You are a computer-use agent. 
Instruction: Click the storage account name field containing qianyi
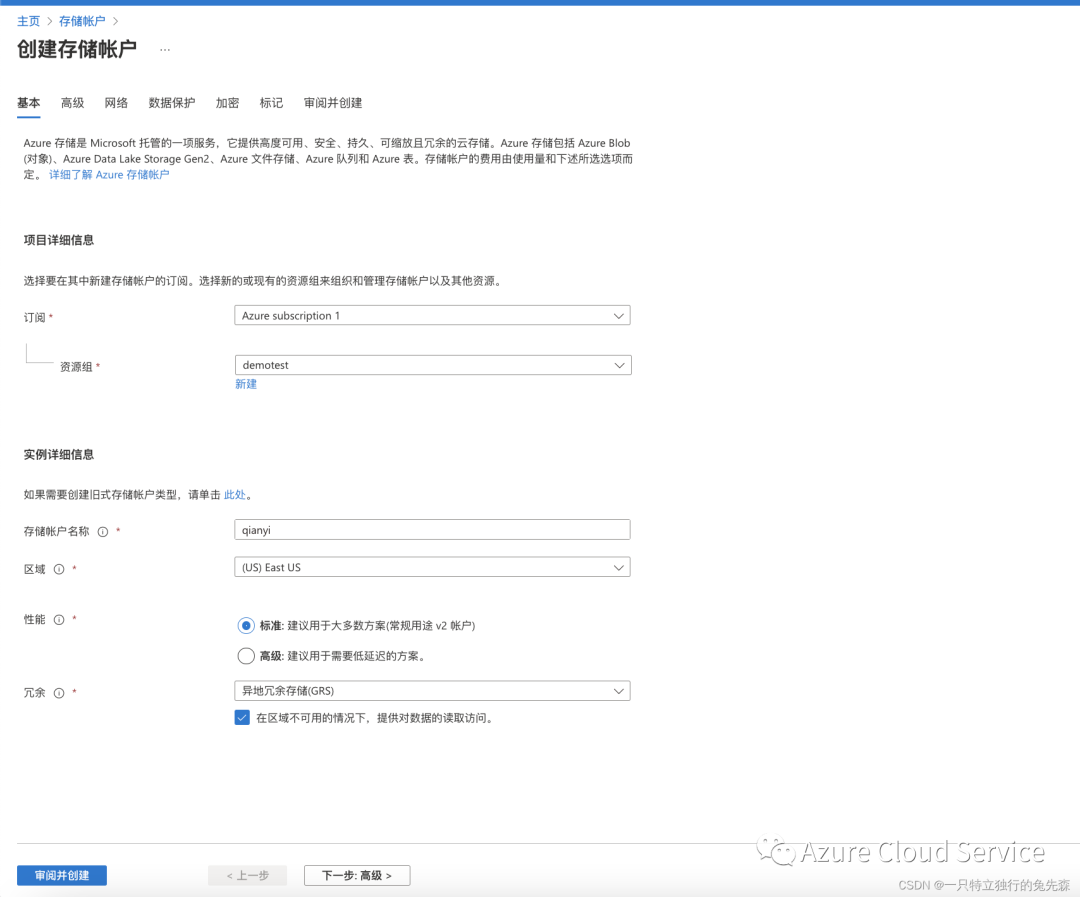[x=432, y=530]
